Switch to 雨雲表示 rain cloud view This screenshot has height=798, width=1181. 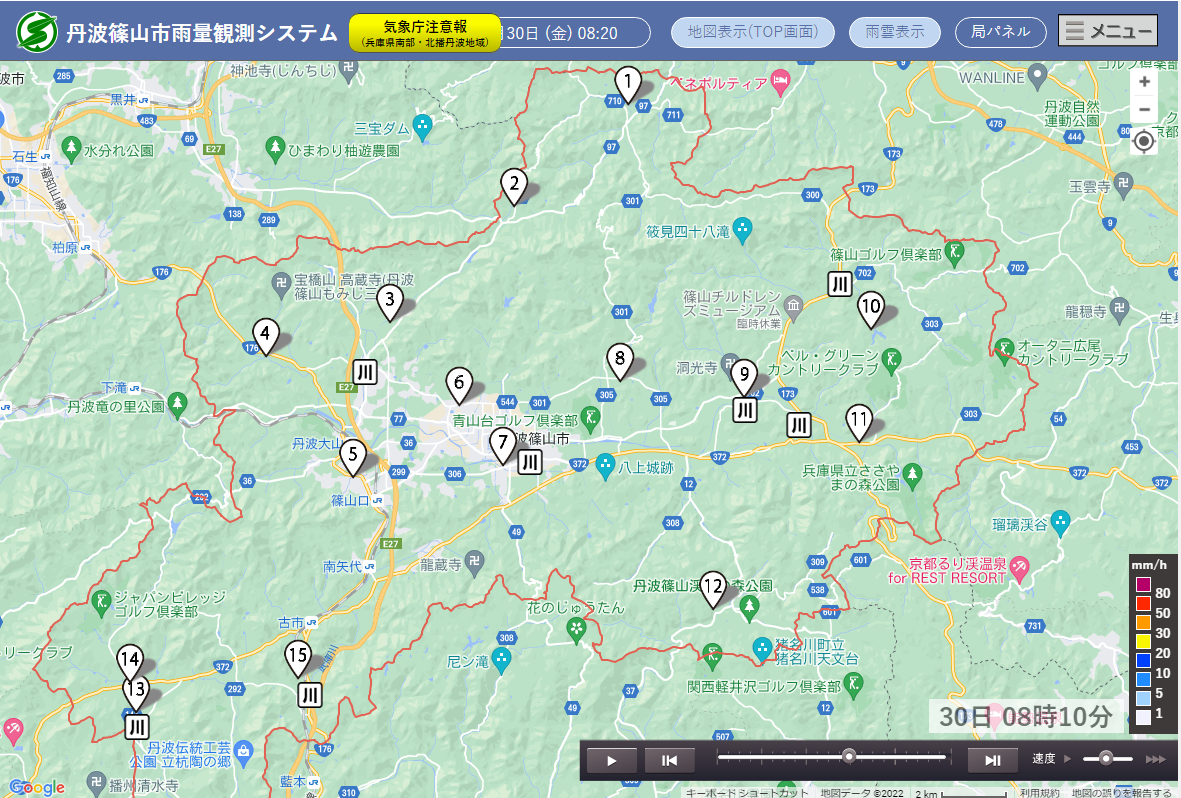895,32
